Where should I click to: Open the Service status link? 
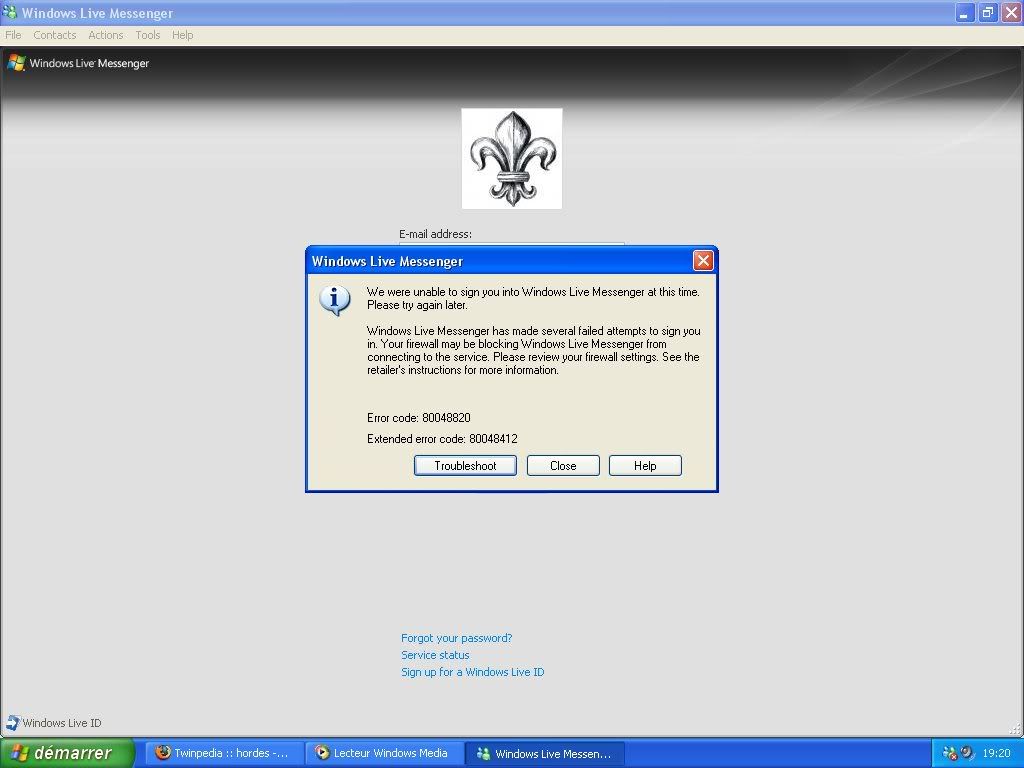[x=435, y=655]
